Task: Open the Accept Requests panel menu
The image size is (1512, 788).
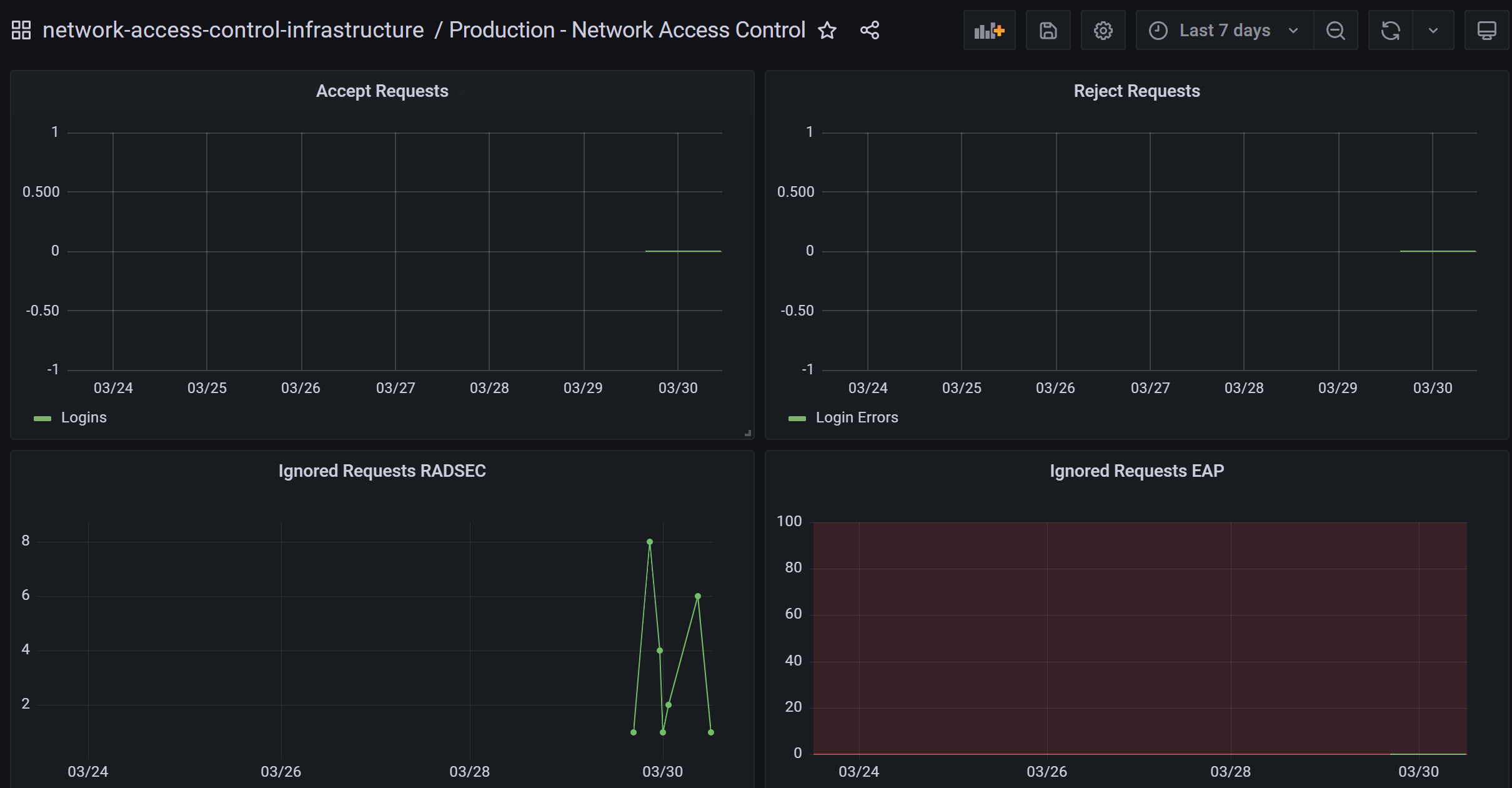Action: click(382, 91)
